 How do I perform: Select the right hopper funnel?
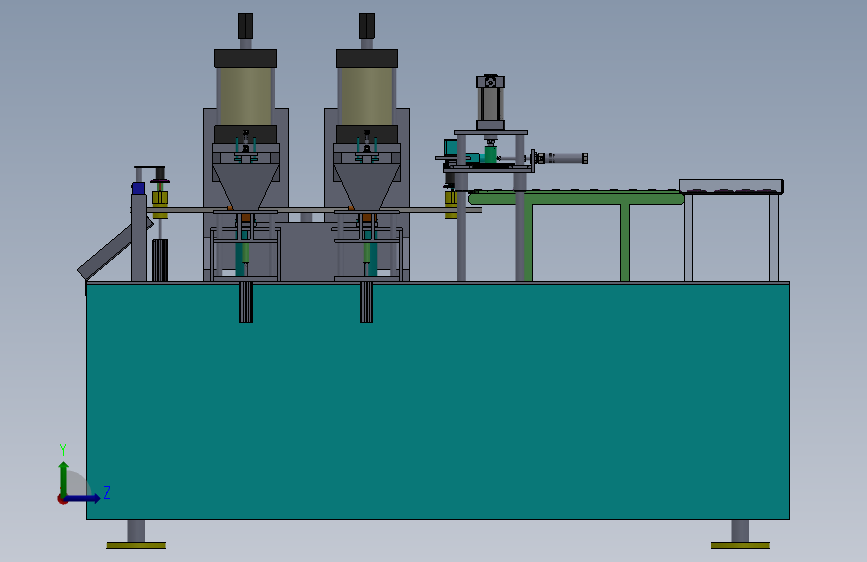pyautogui.click(x=367, y=186)
